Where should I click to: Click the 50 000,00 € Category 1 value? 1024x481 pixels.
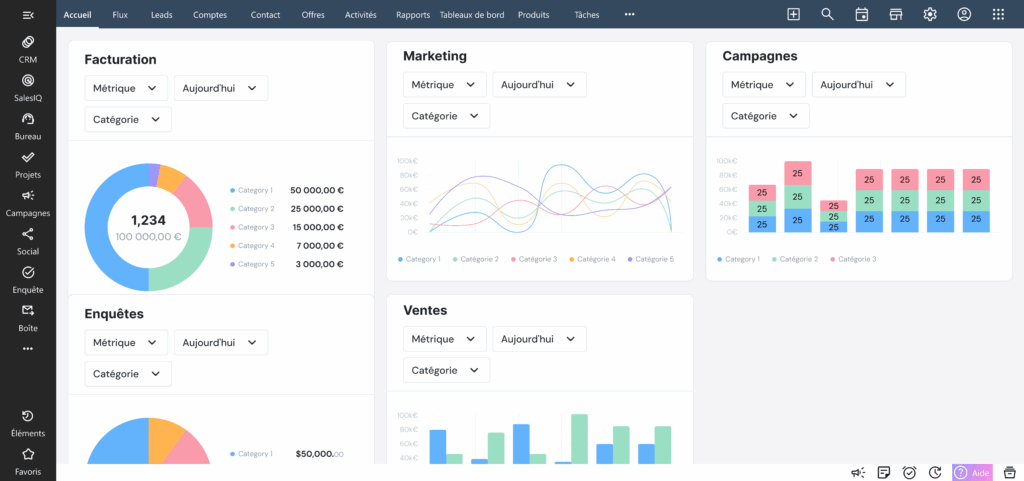[x=317, y=191]
